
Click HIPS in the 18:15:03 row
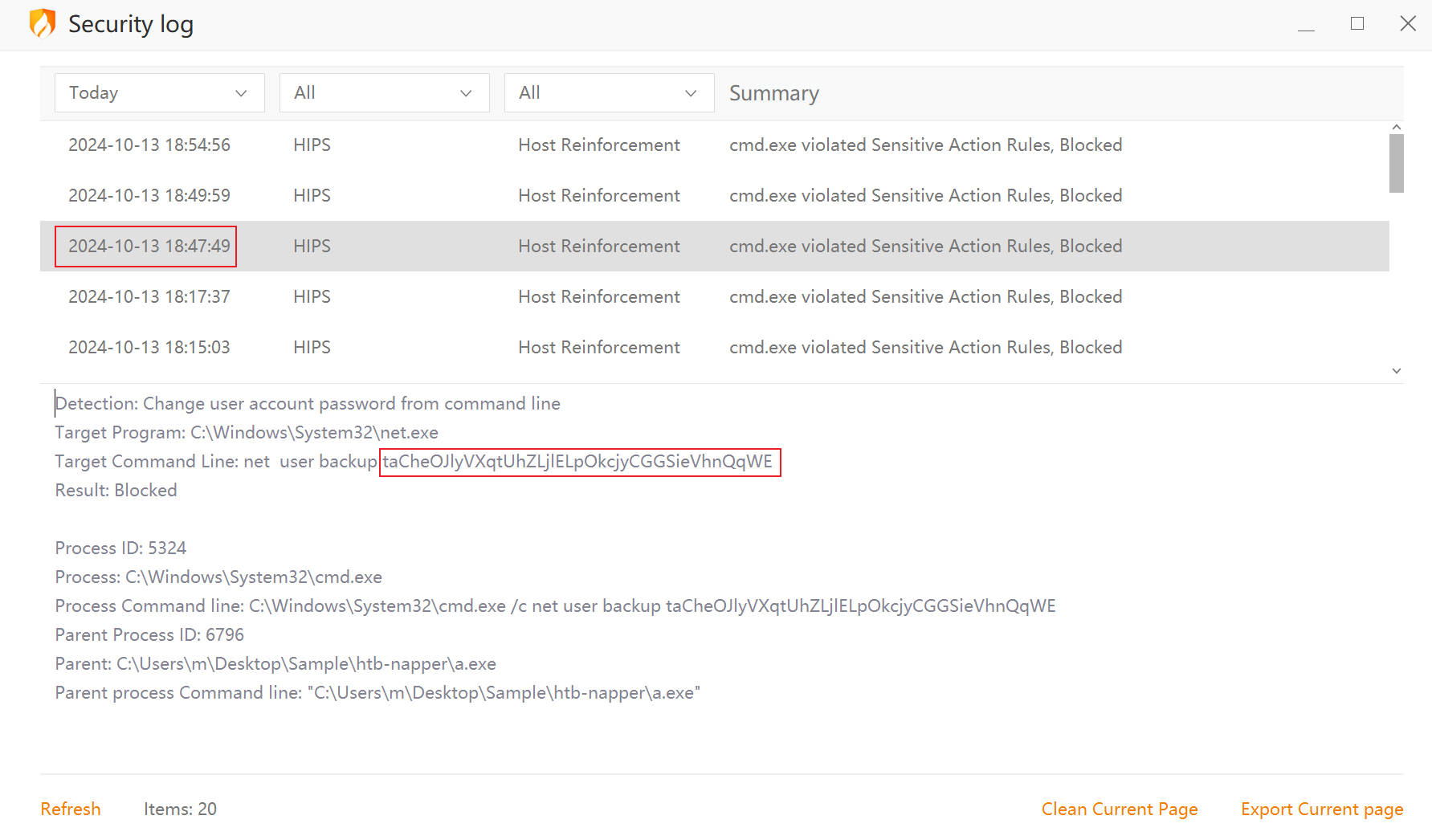click(x=312, y=348)
